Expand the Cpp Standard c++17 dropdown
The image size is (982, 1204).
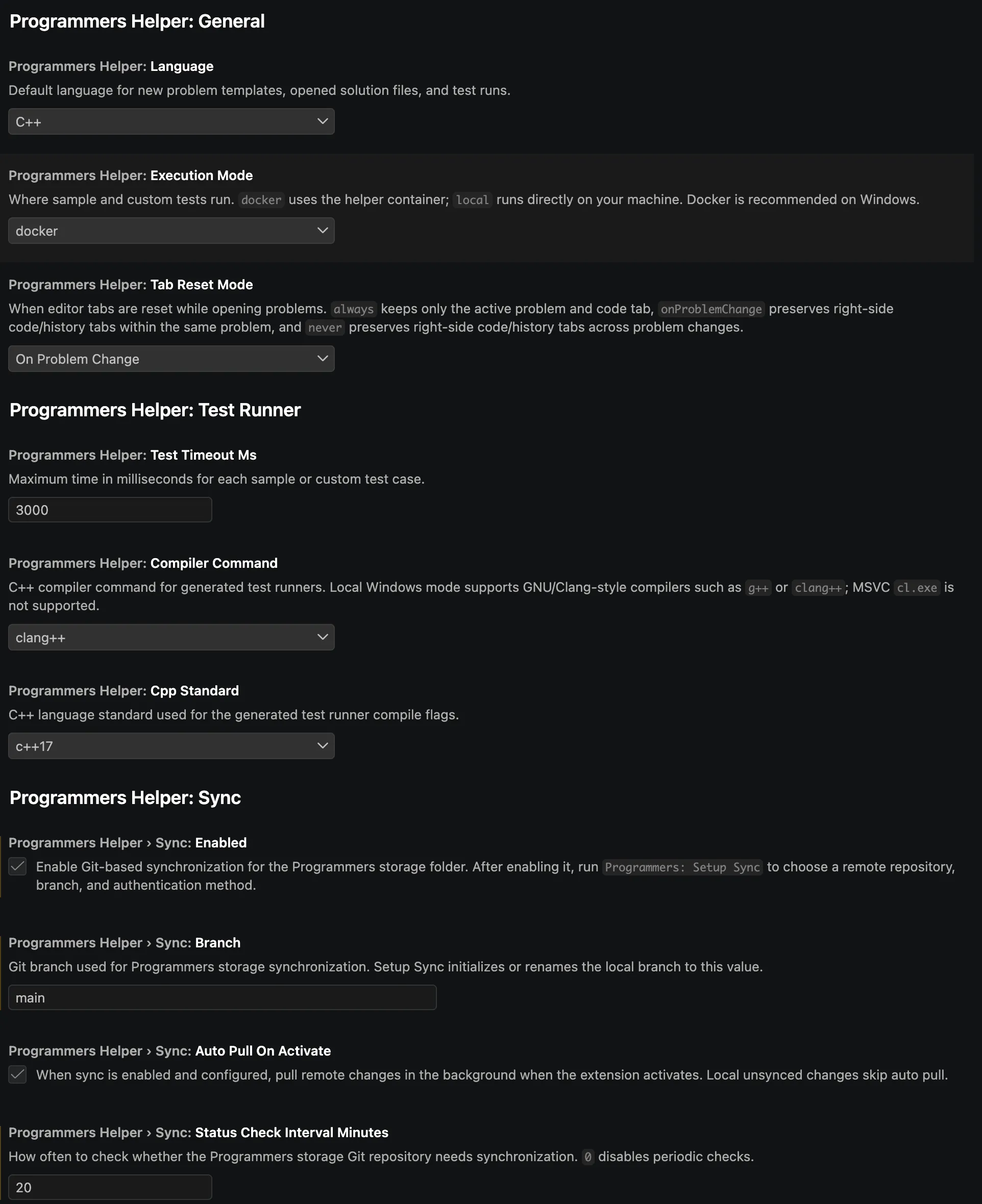point(171,746)
